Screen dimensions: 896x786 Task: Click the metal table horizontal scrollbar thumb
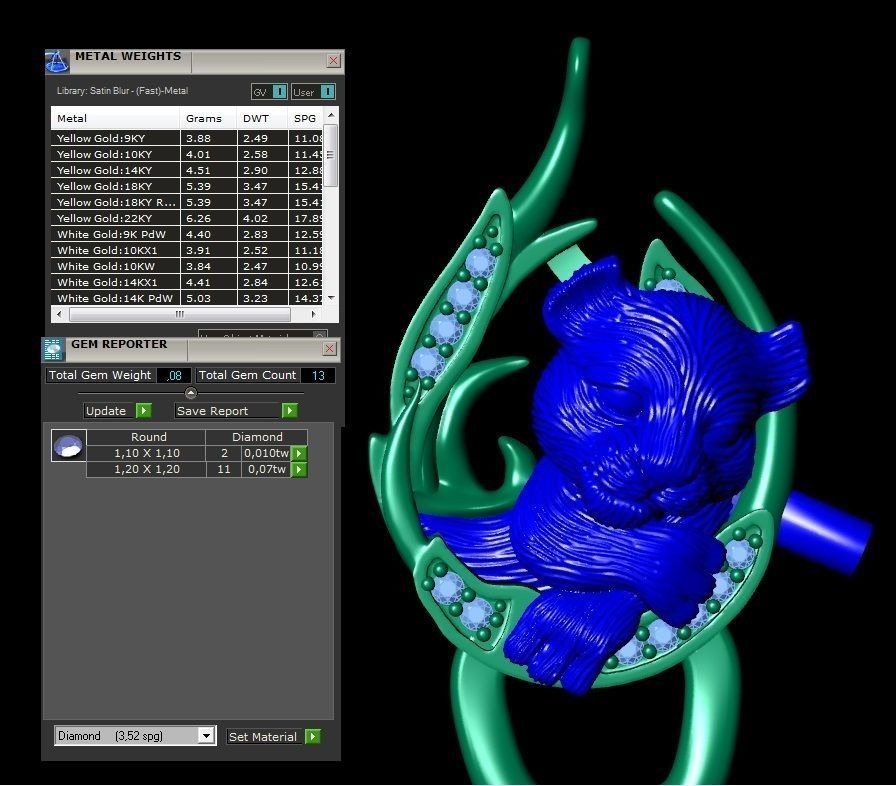click(179, 314)
